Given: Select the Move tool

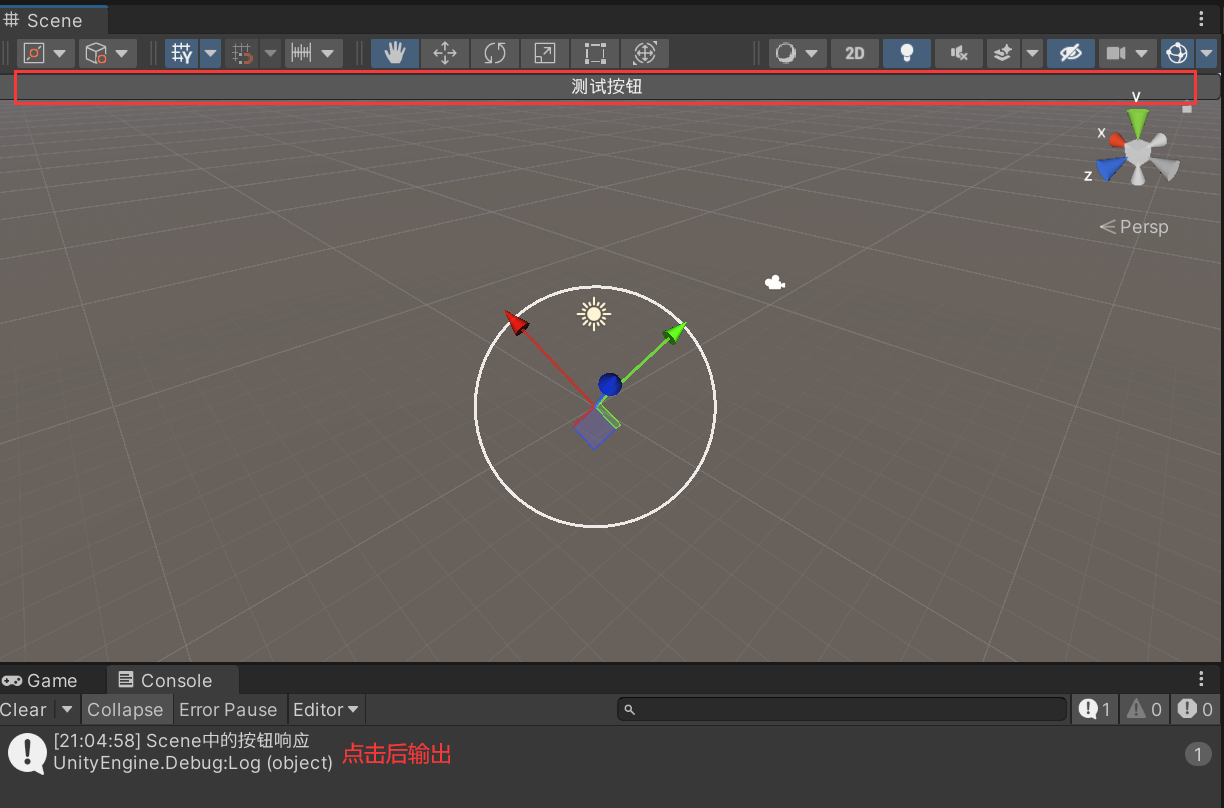Looking at the screenshot, I should pos(445,53).
